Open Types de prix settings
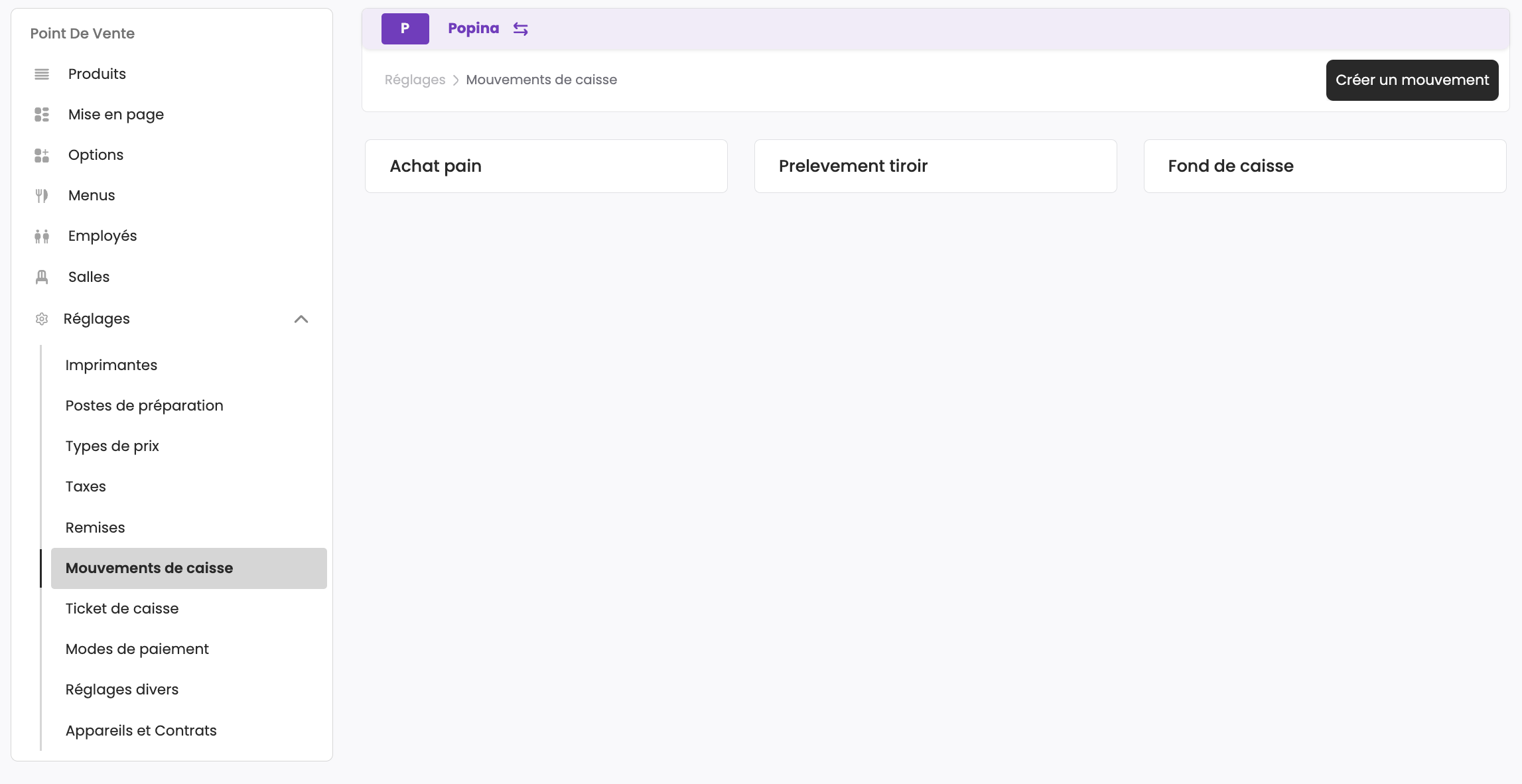 pyautogui.click(x=112, y=446)
